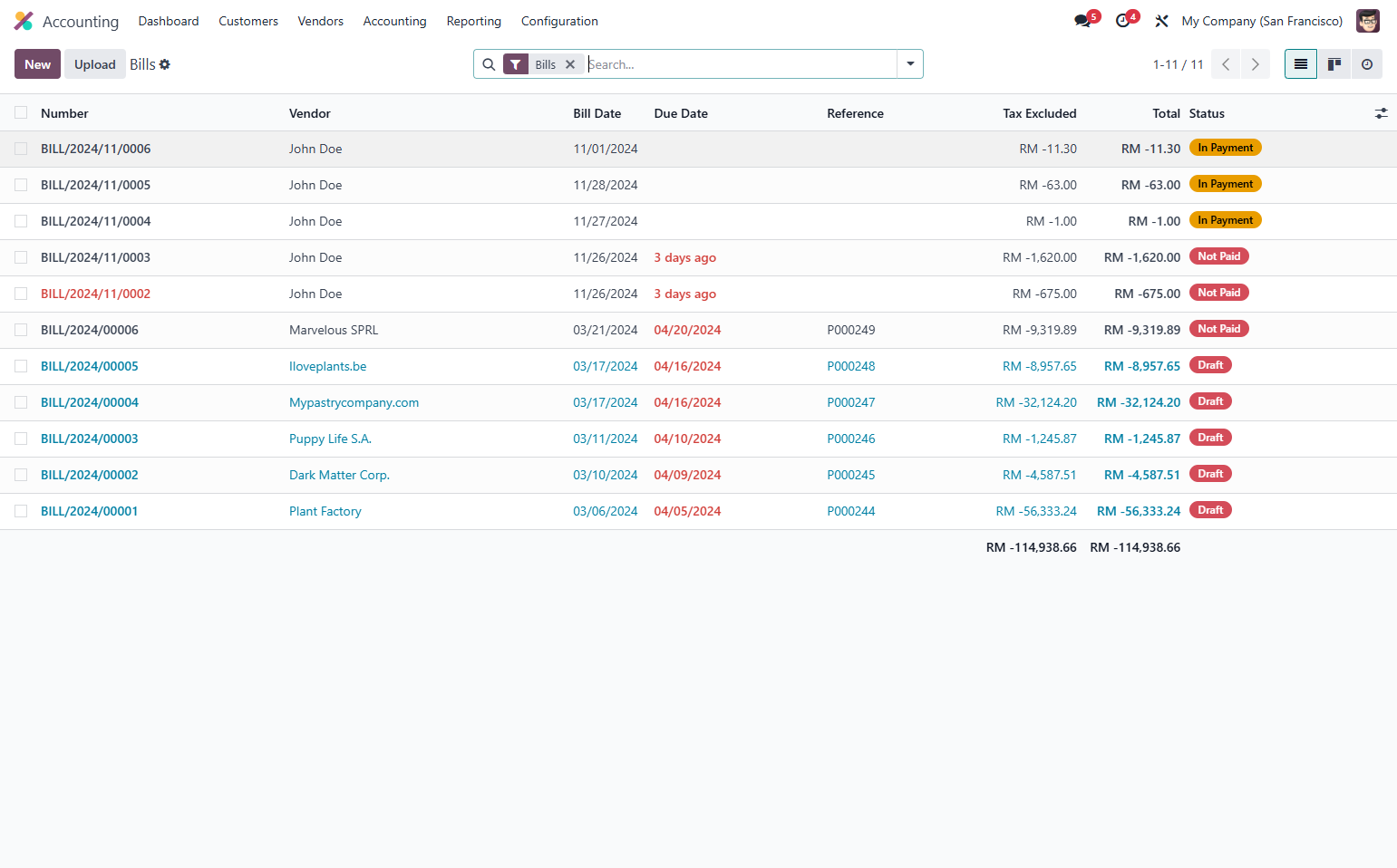Screen dimensions: 1397x868
Task: Switch to activity view
Action: [x=1367, y=64]
